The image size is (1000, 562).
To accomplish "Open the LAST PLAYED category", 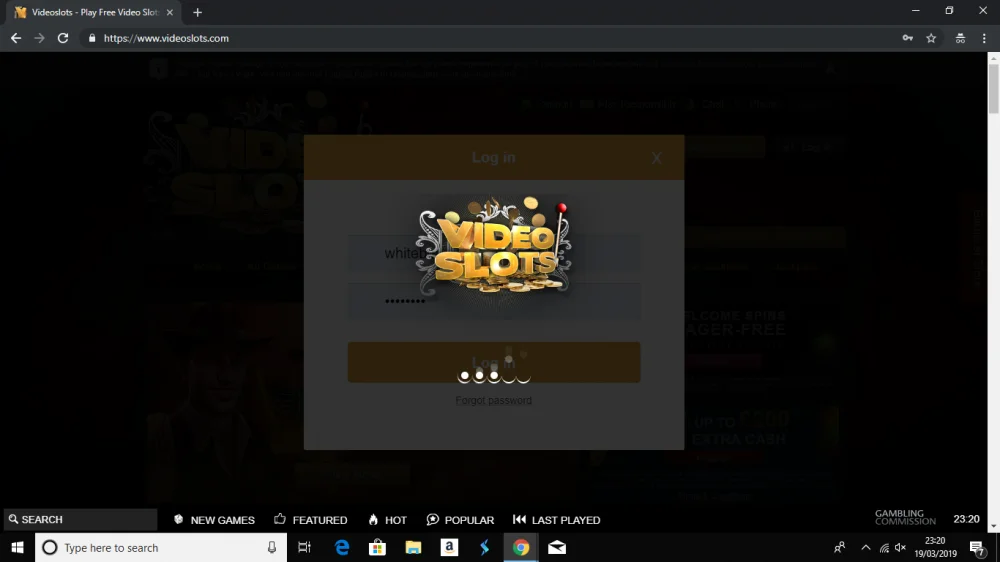I will click(x=557, y=520).
